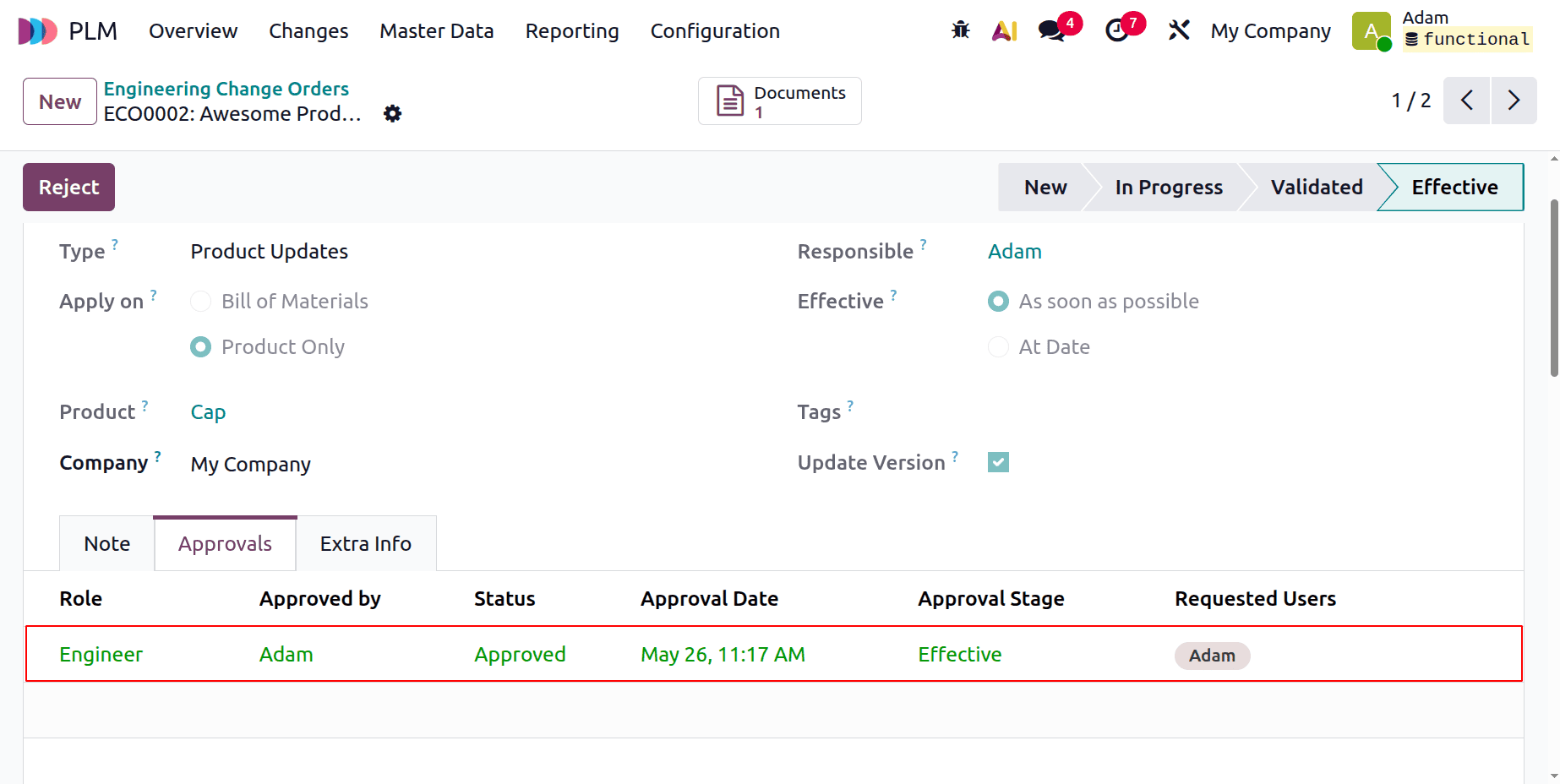Viewport: 1560px width, 784px height.
Task: Switch to the Note tab
Action: (x=106, y=544)
